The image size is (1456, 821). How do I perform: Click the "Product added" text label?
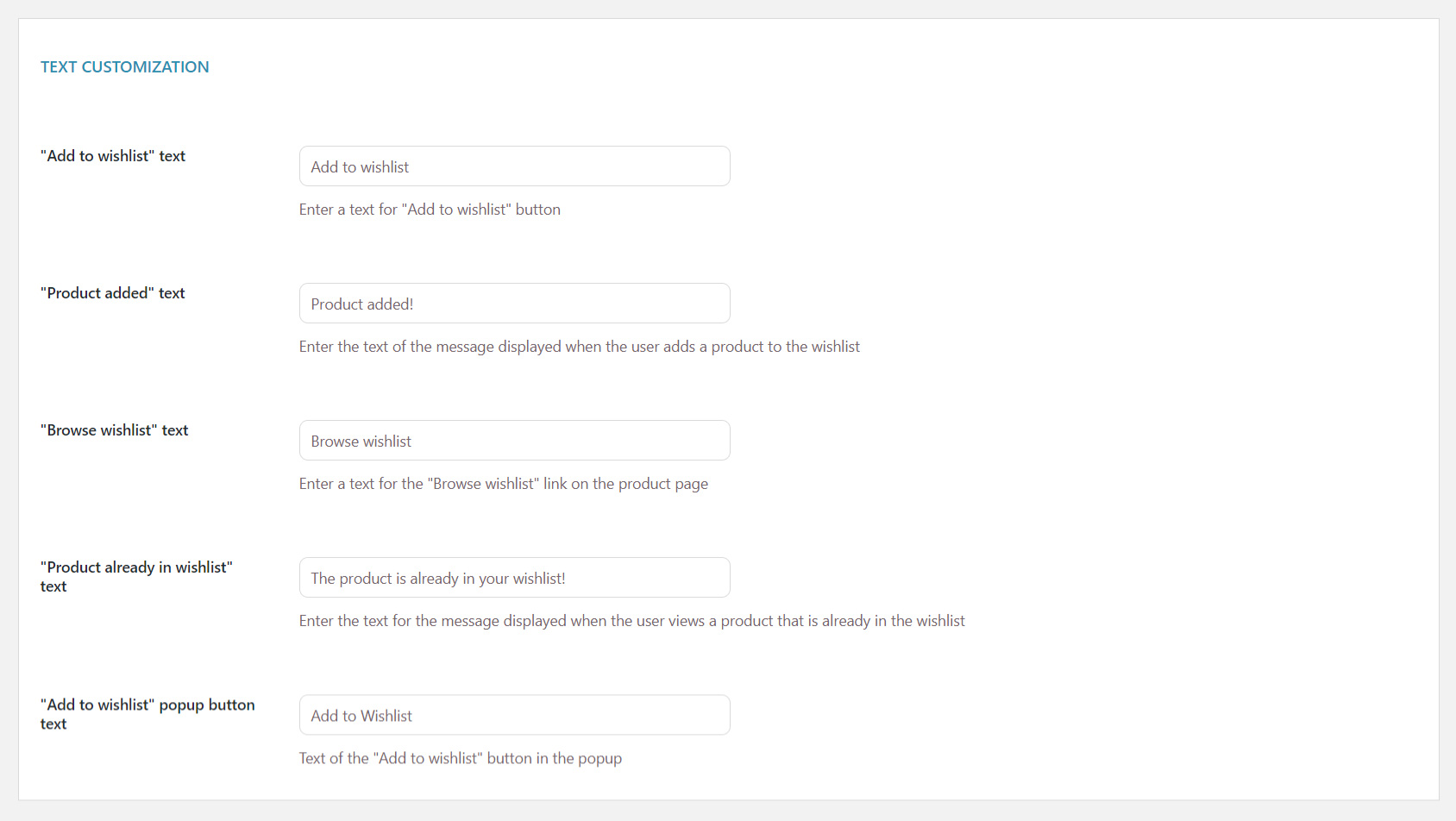click(113, 293)
